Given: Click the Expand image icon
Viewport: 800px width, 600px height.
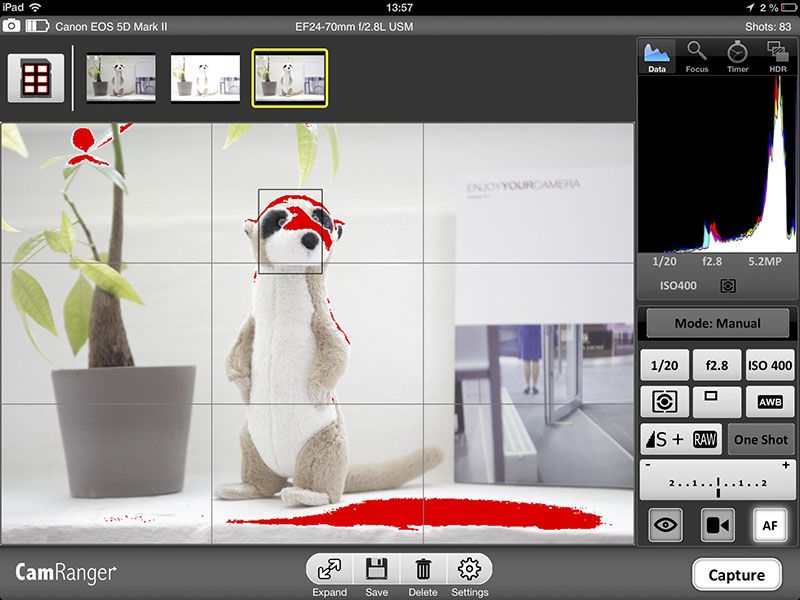Looking at the screenshot, I should (x=329, y=571).
